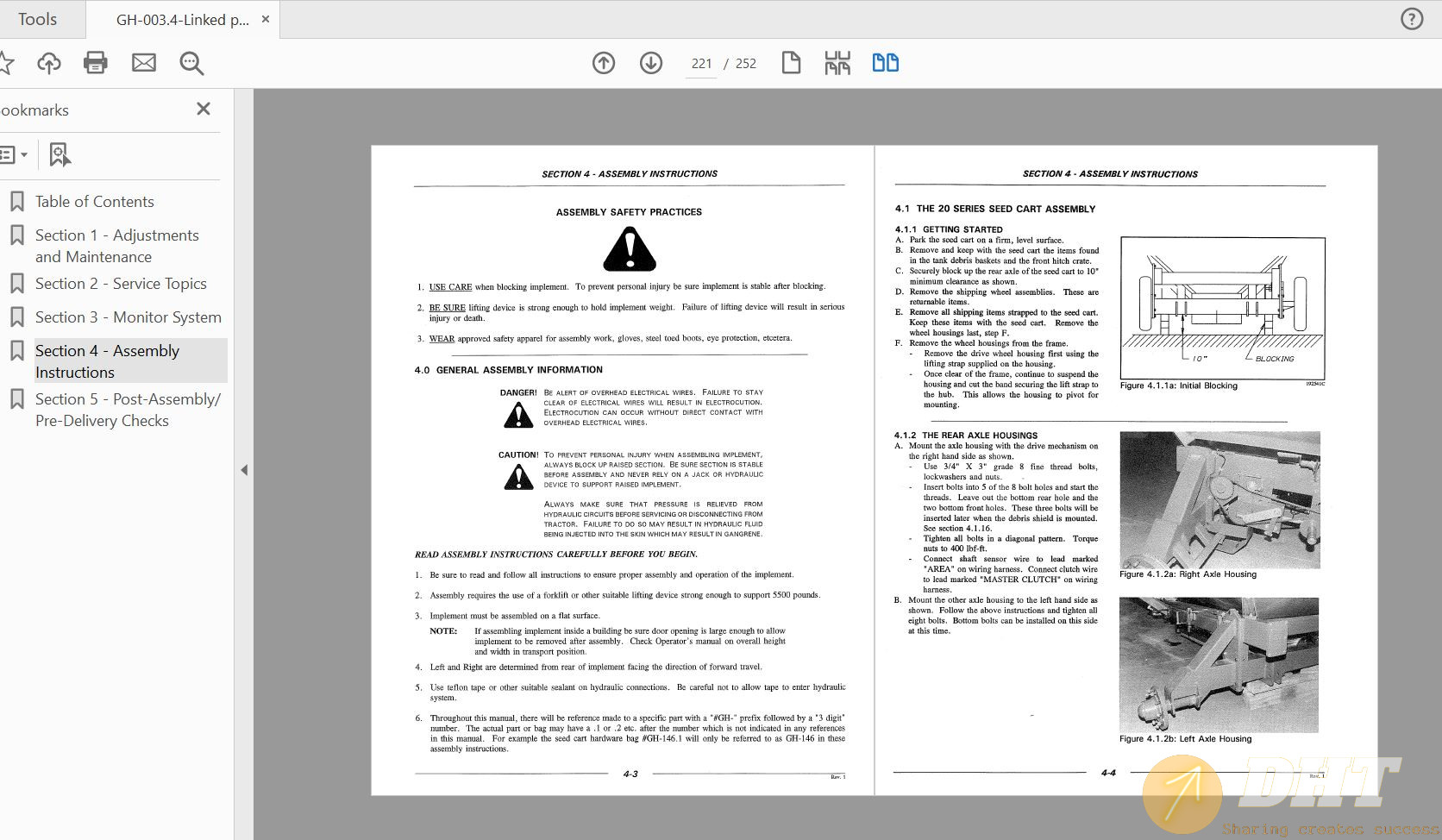Close the Bookmarks panel
Image resolution: width=1442 pixels, height=840 pixels.
[x=204, y=109]
